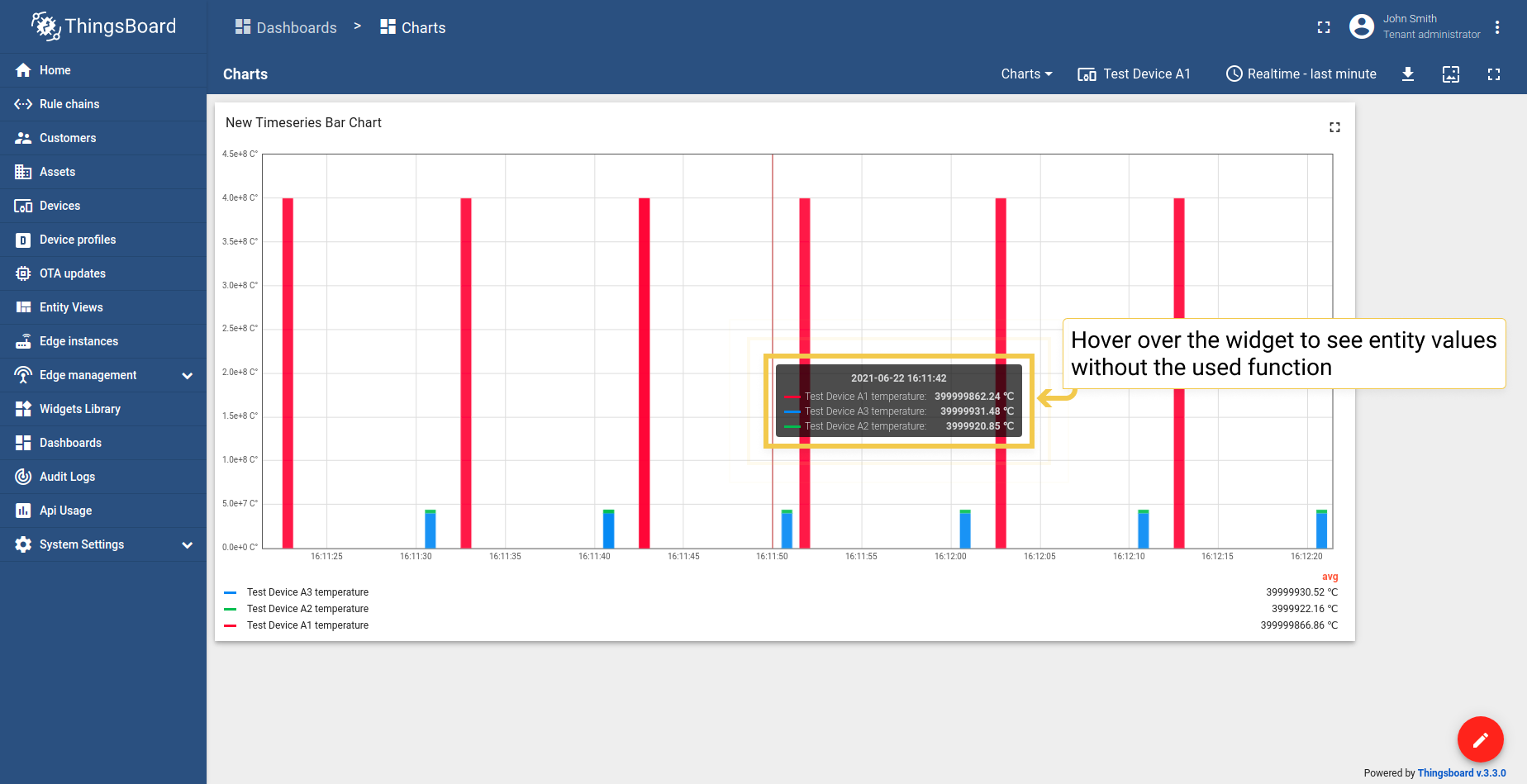This screenshot has width=1527, height=784.
Task: Click the red pencil edit dashboard button
Action: [1480, 739]
